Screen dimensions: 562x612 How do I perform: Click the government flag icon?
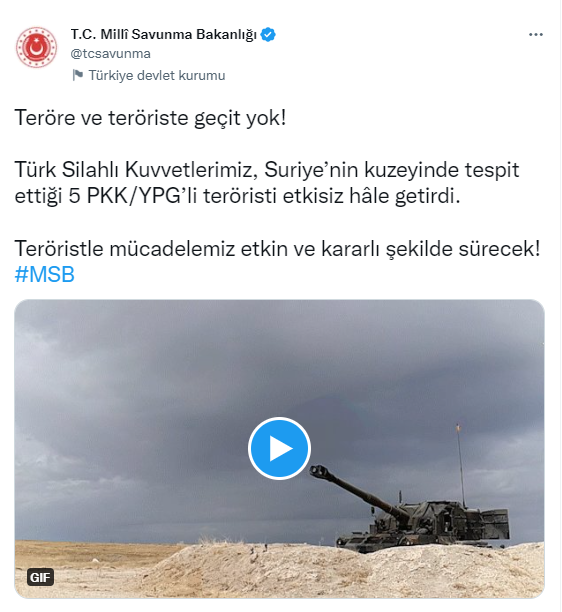click(x=78, y=75)
